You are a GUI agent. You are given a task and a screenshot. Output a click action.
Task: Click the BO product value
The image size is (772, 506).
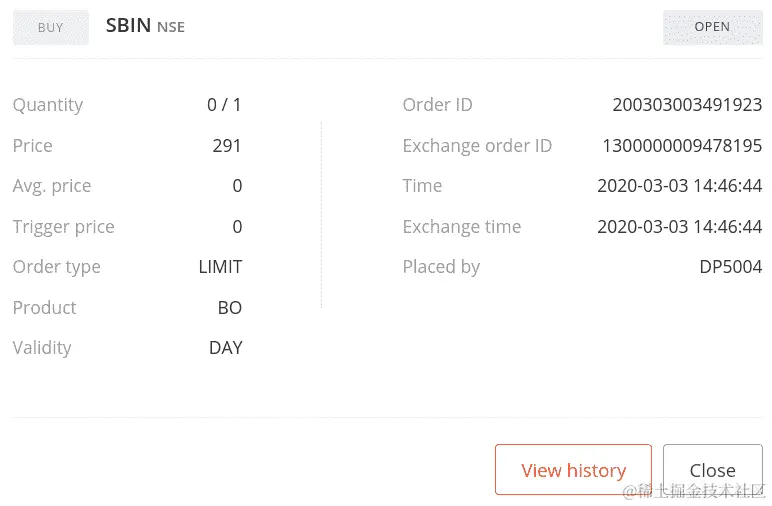[229, 308]
